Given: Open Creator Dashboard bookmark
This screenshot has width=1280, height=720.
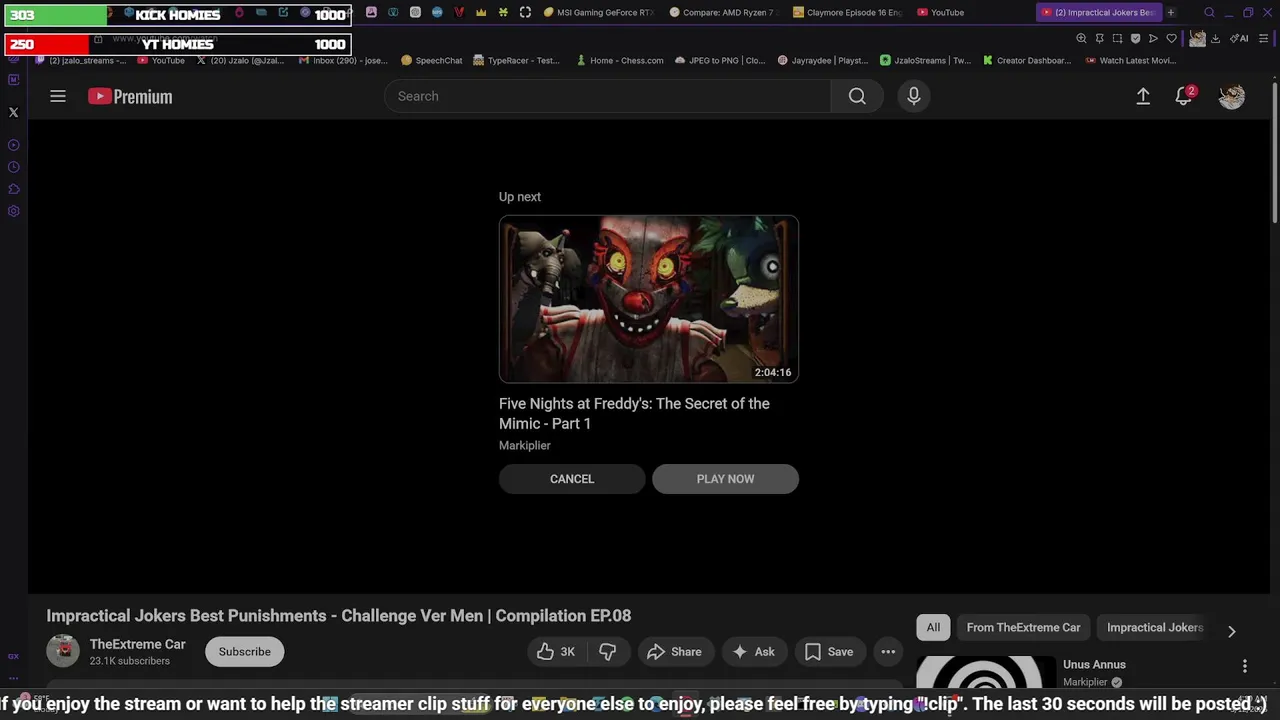Looking at the screenshot, I should (x=1027, y=60).
